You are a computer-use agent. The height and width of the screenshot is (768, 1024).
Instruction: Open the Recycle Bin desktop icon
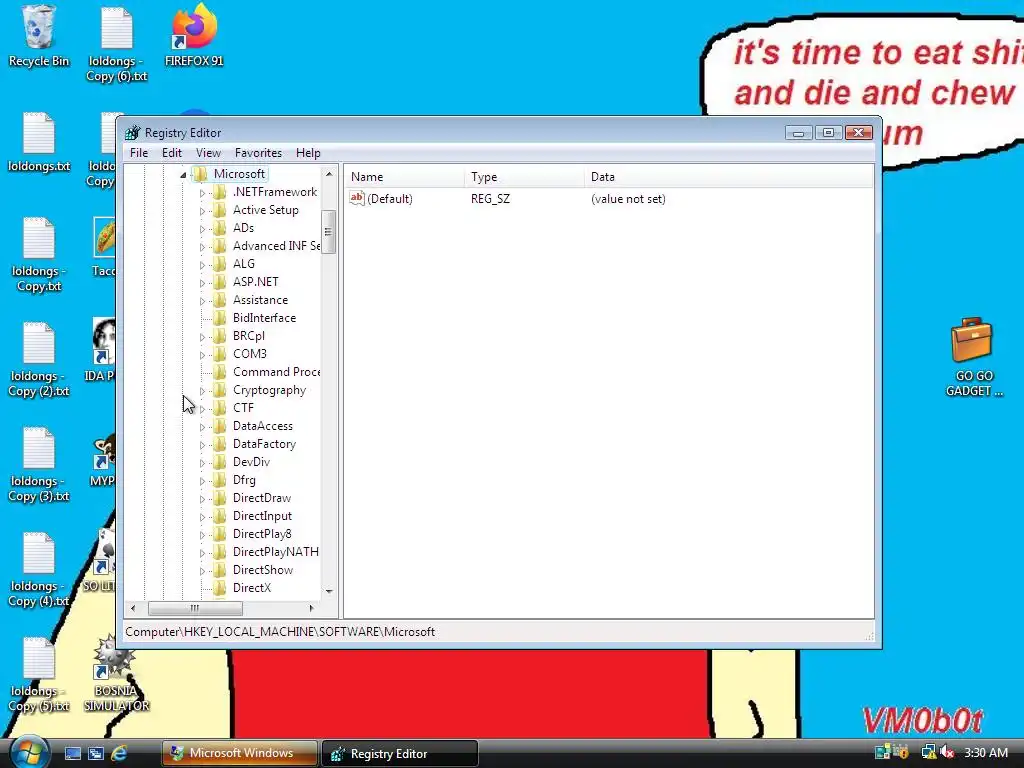[39, 36]
